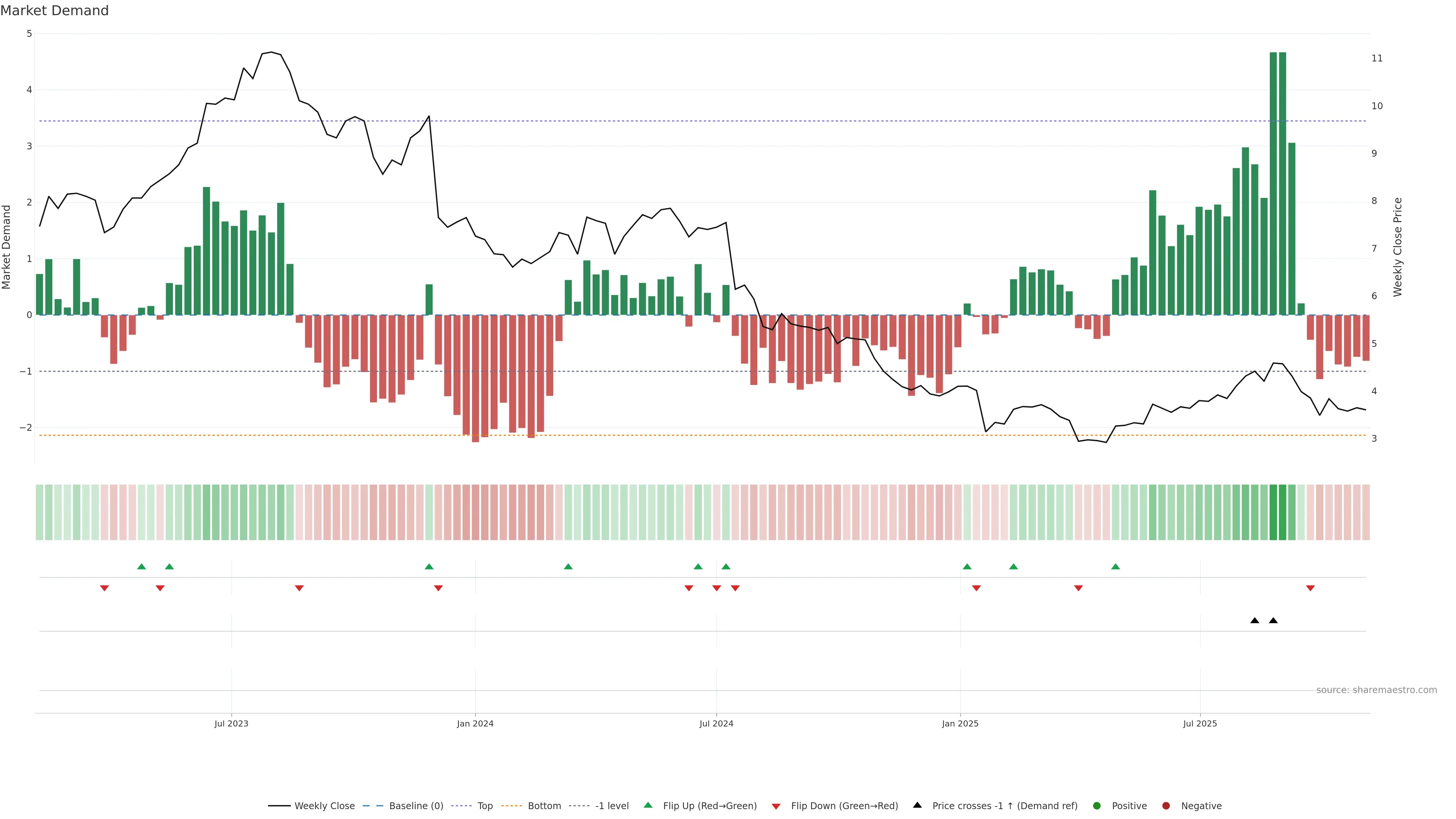Image resolution: width=1456 pixels, height=819 pixels.
Task: Toggle the -1 level legend entry
Action: point(612,805)
